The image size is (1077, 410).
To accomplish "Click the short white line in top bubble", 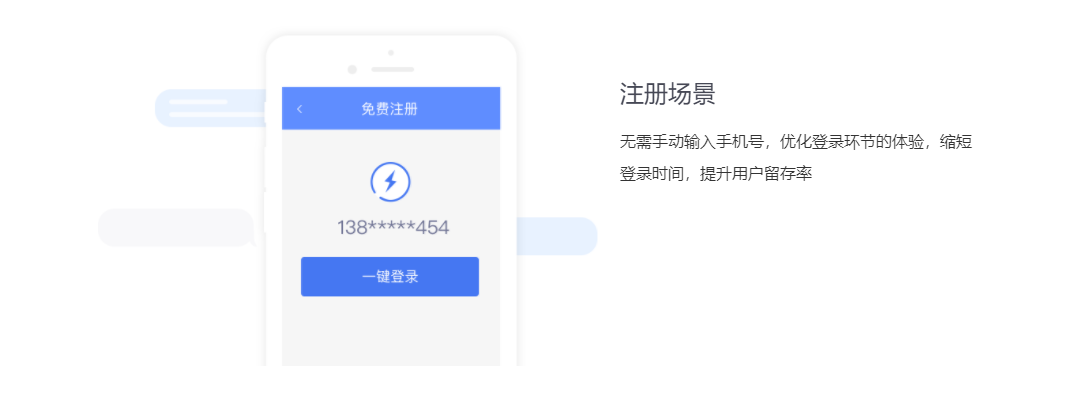I will point(198,102).
